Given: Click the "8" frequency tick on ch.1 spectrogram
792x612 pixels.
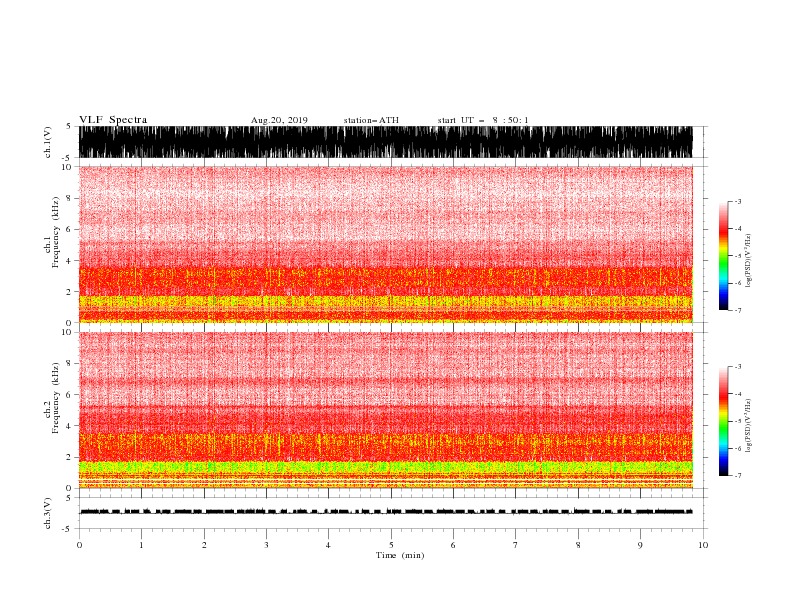Looking at the screenshot, I should (70, 198).
